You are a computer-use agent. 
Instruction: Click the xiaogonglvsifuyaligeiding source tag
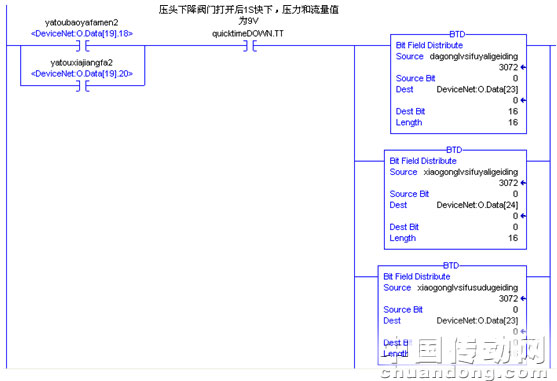(x=471, y=172)
